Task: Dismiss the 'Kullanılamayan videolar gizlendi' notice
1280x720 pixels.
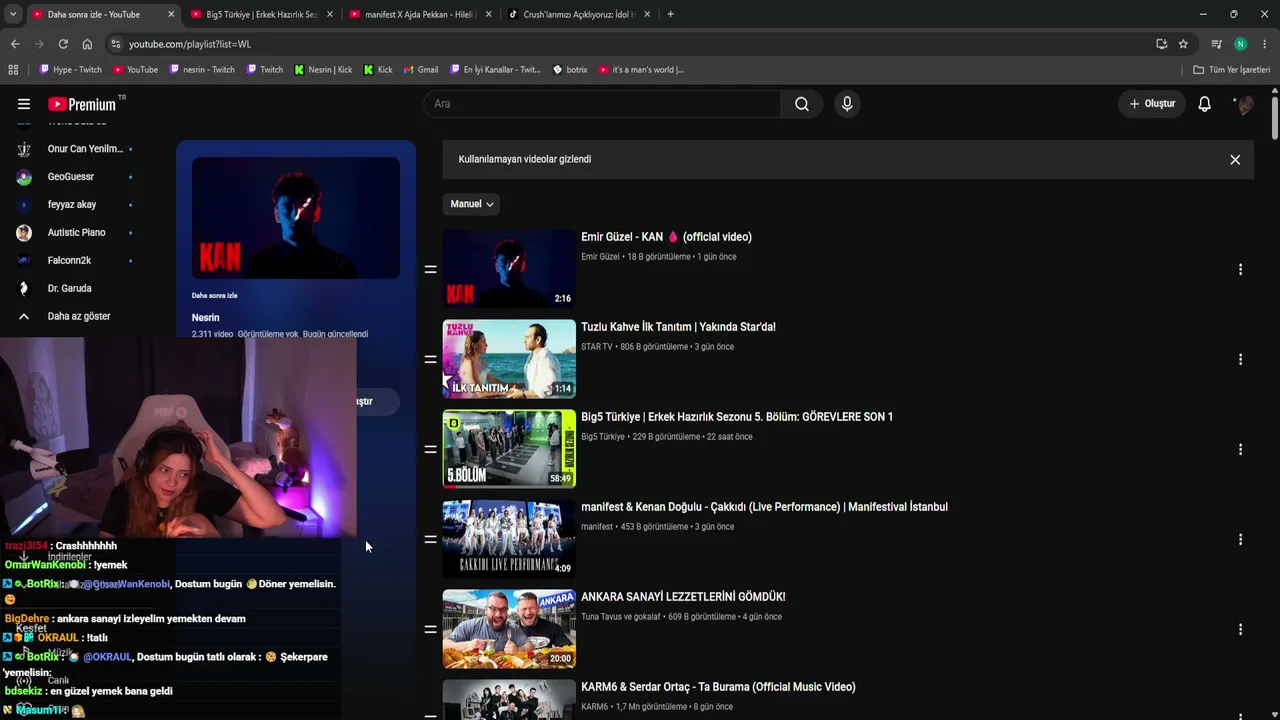Action: click(x=1235, y=159)
